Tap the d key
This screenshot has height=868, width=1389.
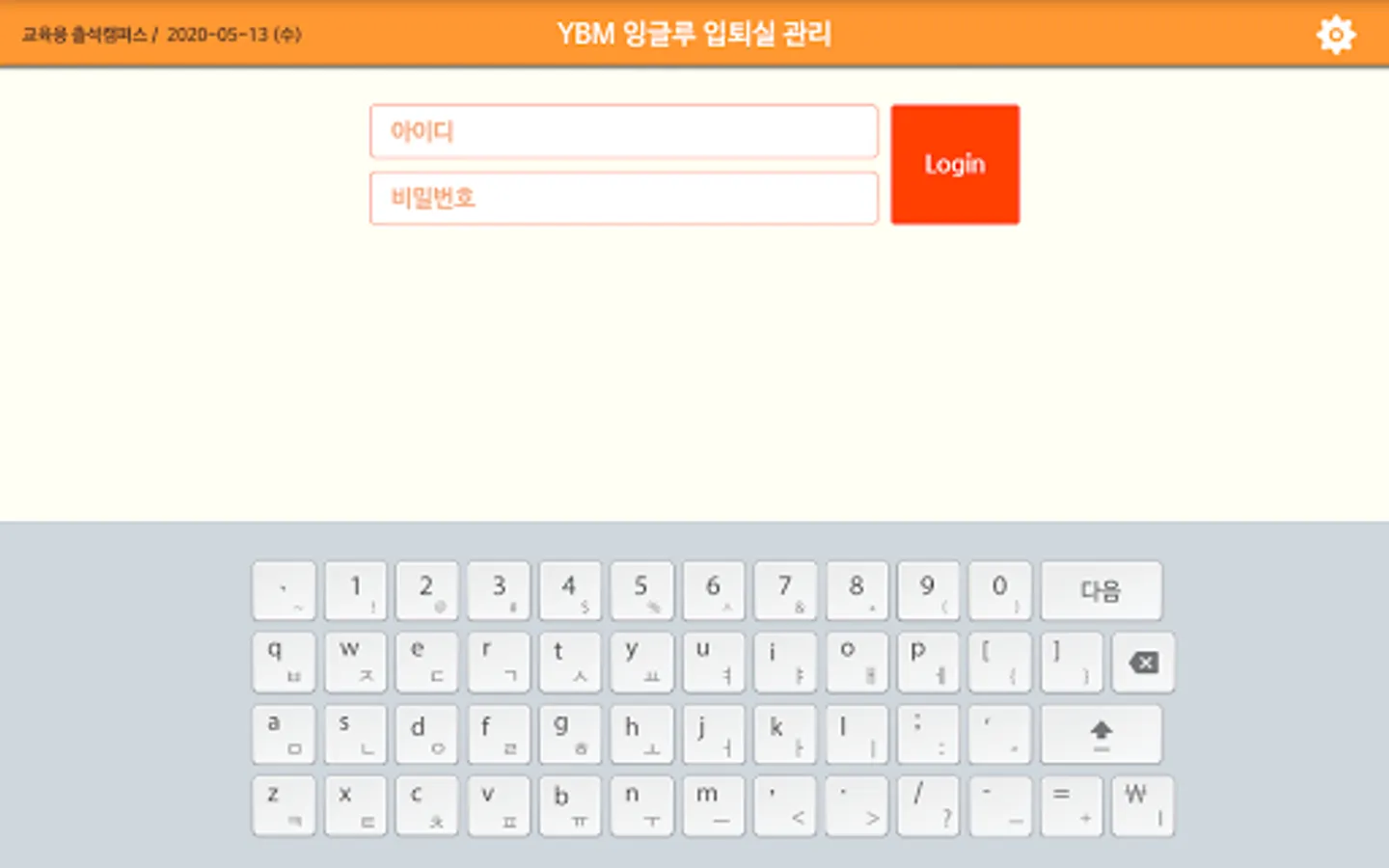coord(427,735)
